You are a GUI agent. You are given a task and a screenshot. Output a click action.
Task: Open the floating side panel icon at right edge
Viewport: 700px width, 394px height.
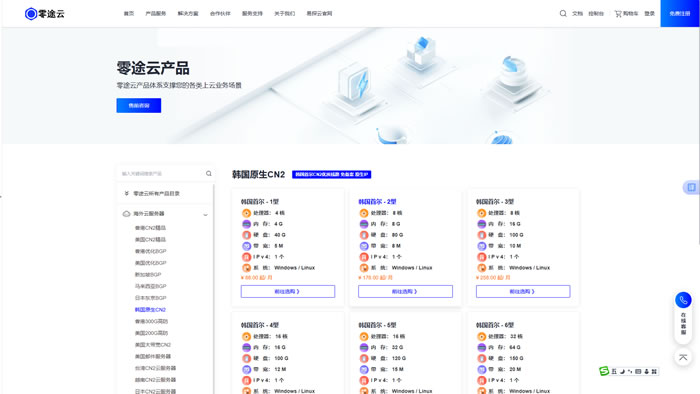tap(692, 187)
